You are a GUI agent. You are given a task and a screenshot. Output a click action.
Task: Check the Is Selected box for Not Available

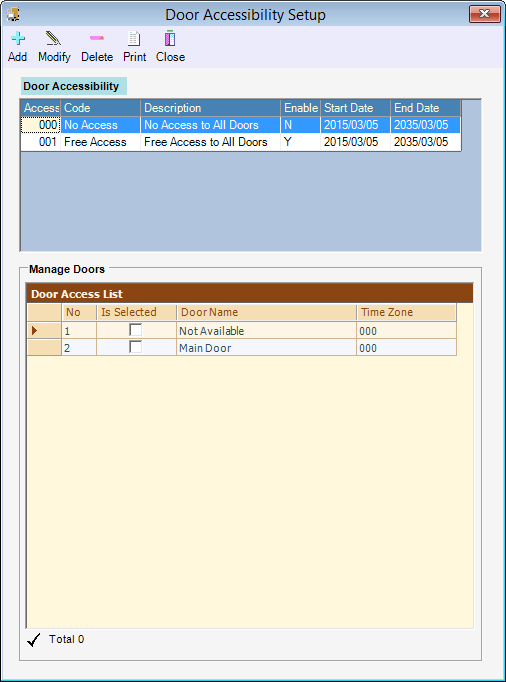click(136, 330)
